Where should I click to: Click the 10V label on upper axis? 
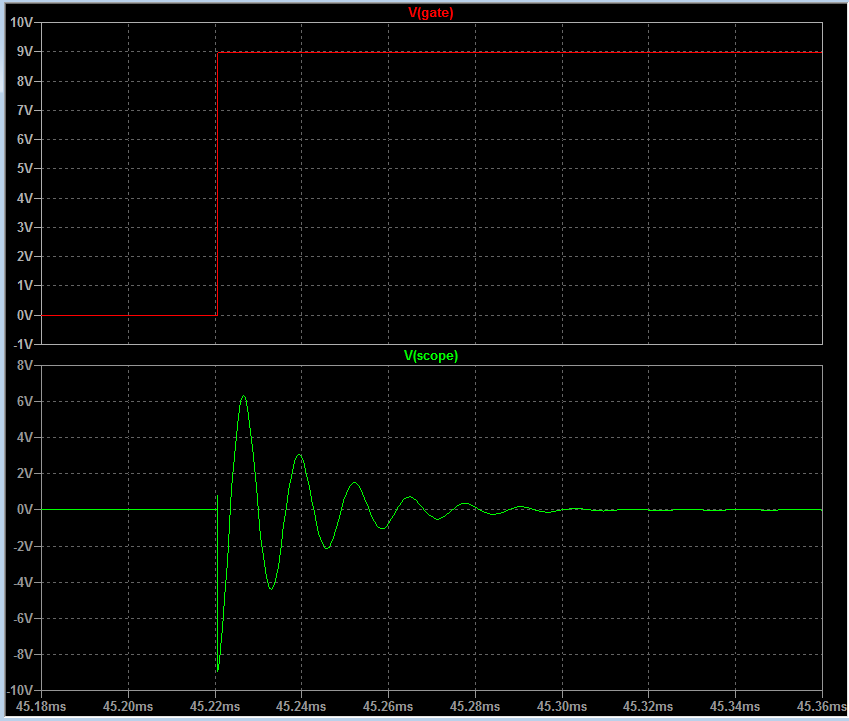(x=22, y=22)
